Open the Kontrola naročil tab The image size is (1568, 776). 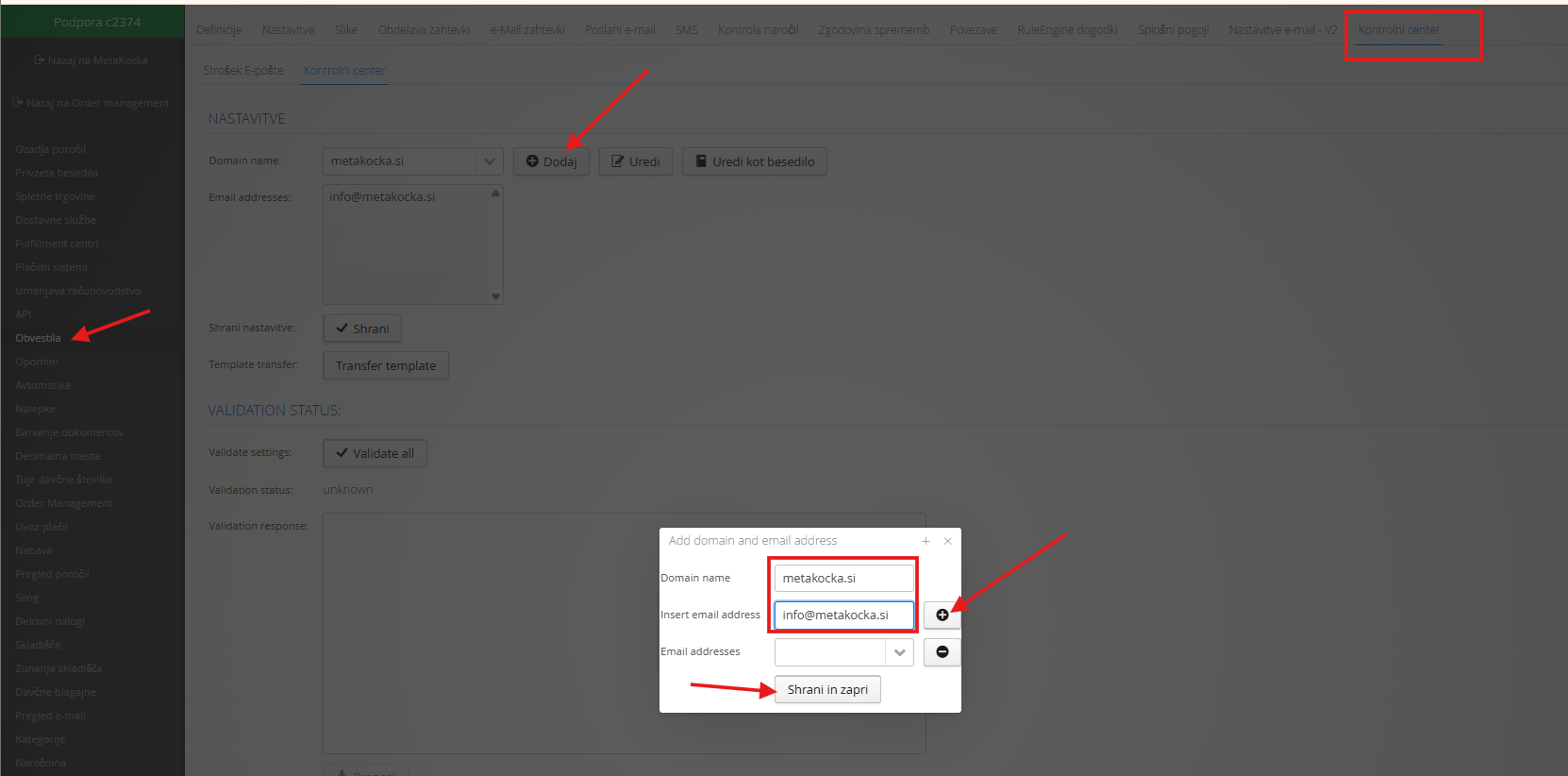click(758, 30)
